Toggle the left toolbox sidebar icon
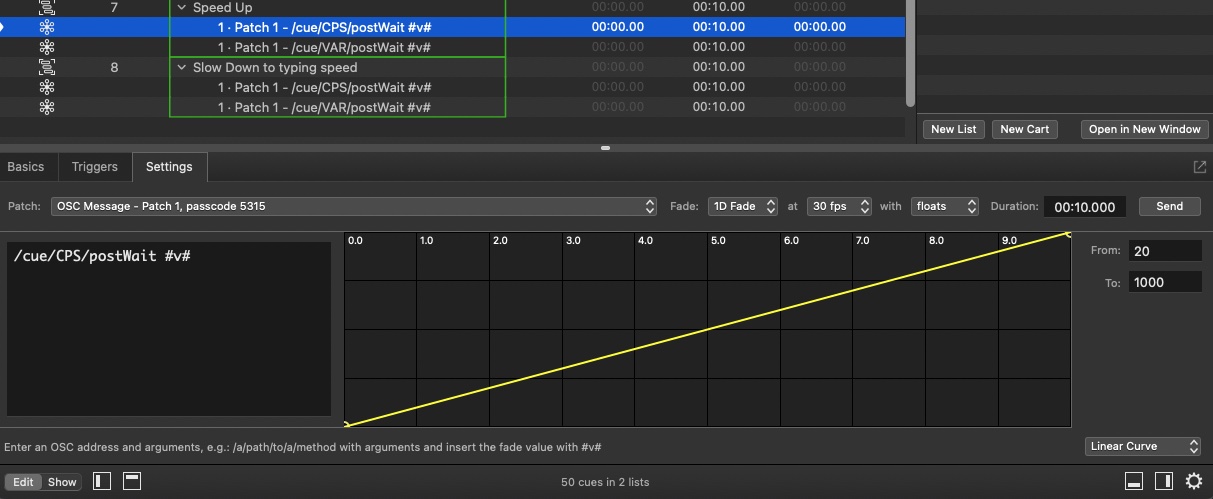Screen dimensions: 1213x499 [102, 481]
